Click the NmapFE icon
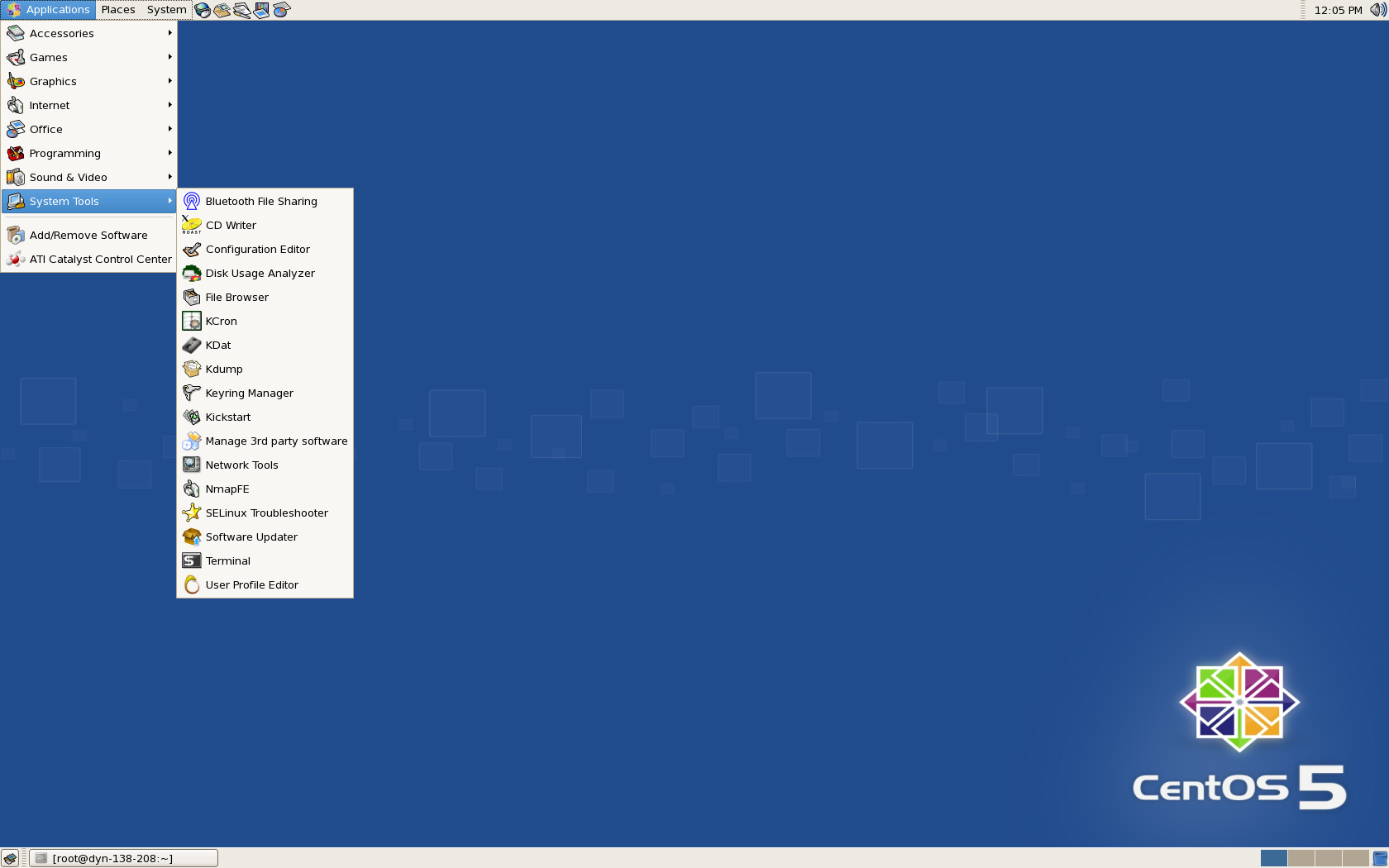The image size is (1389, 868). (x=192, y=489)
